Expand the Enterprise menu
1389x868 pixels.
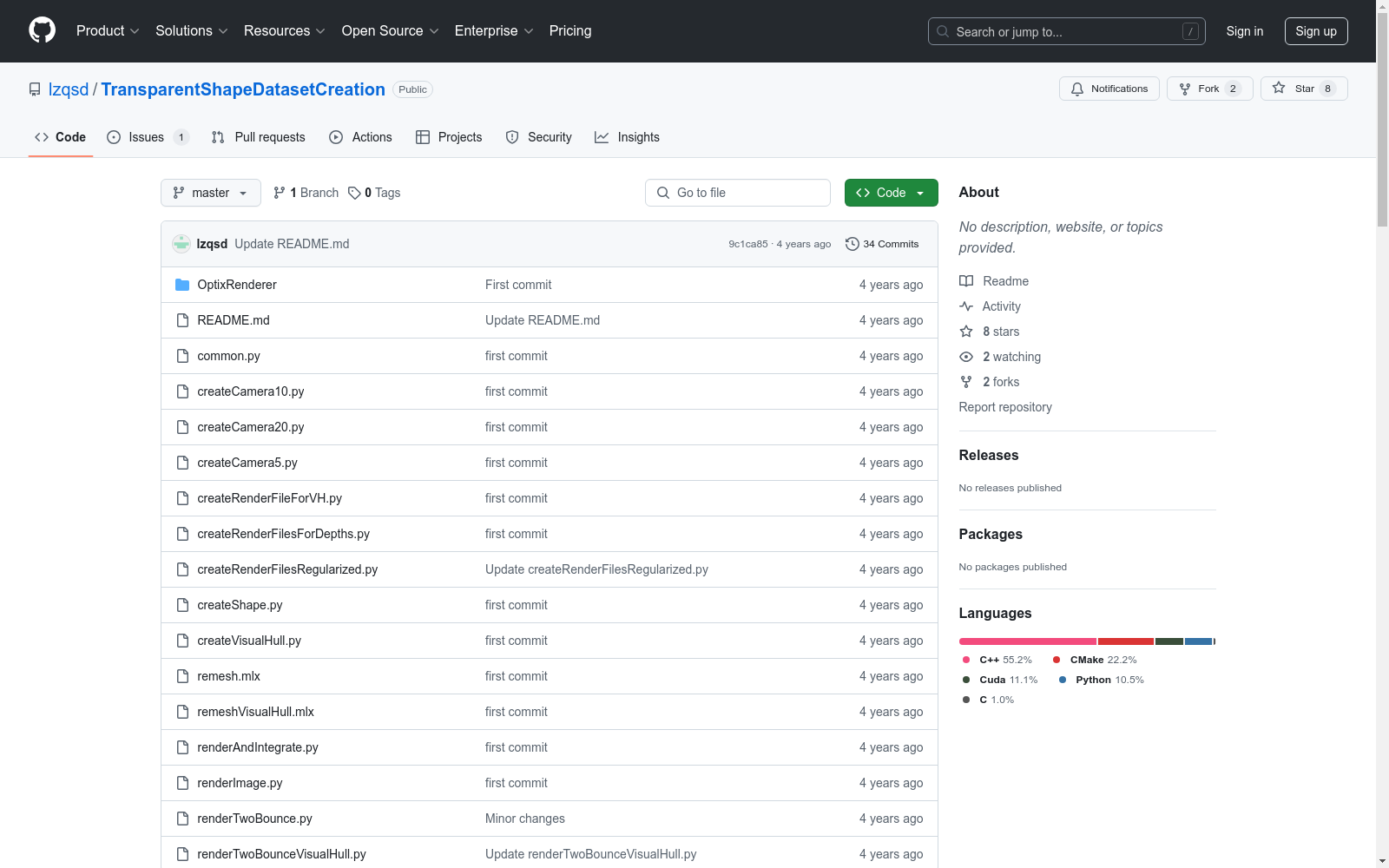(x=494, y=30)
